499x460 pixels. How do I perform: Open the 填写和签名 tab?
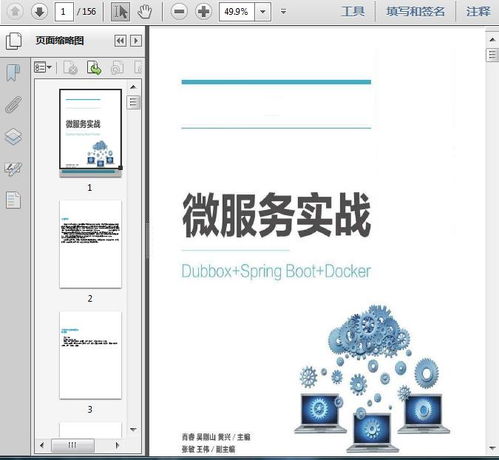point(415,12)
